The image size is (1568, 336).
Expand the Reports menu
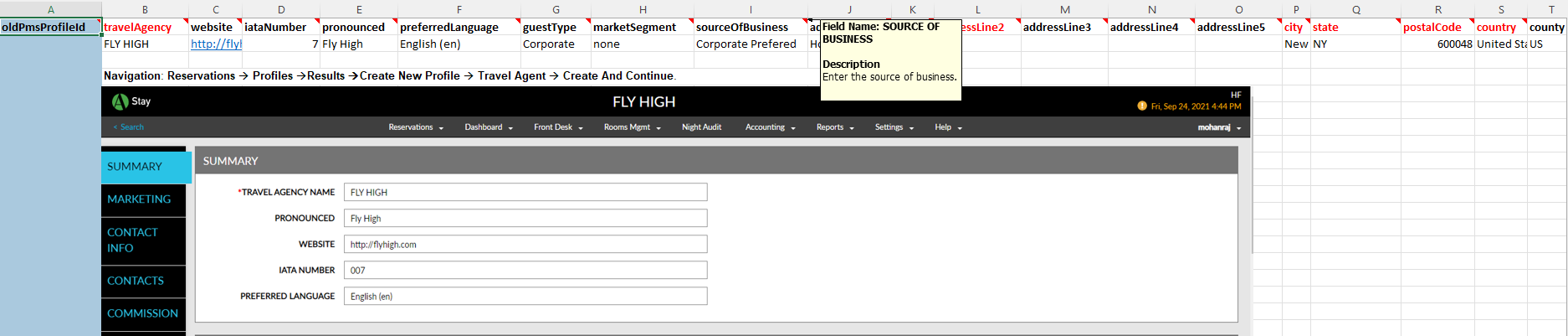(835, 127)
